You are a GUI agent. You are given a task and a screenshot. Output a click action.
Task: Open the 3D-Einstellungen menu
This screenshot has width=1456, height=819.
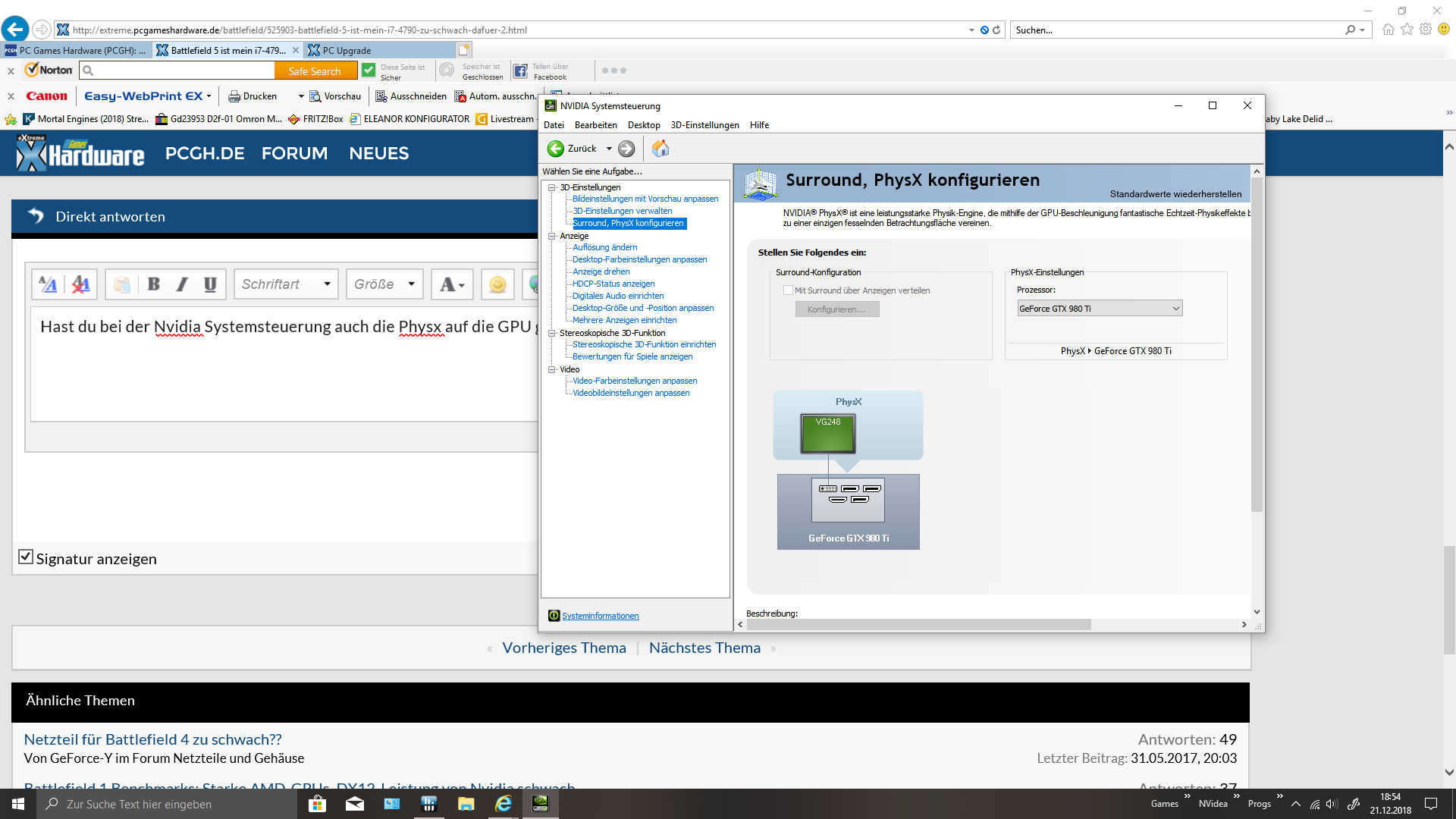tap(704, 125)
